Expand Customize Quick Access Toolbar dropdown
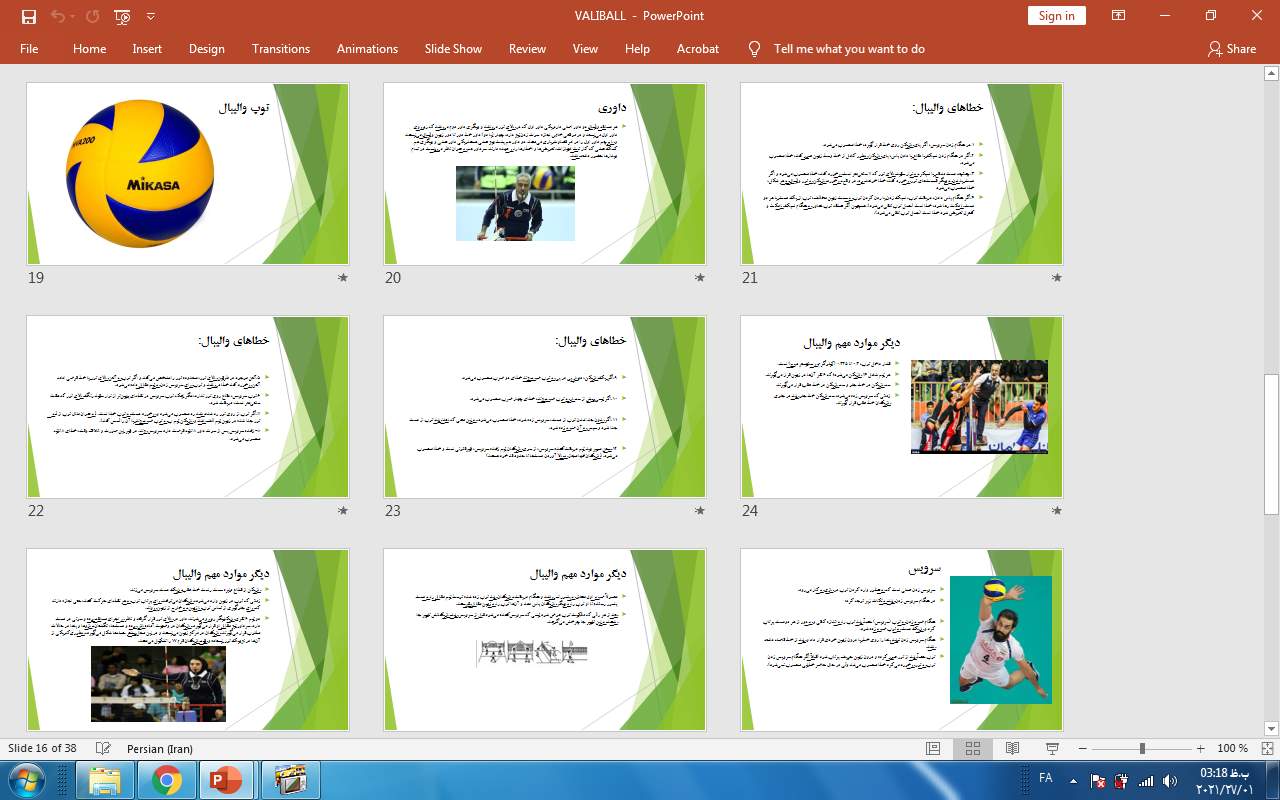This screenshot has height=800, width=1280. tap(151, 16)
